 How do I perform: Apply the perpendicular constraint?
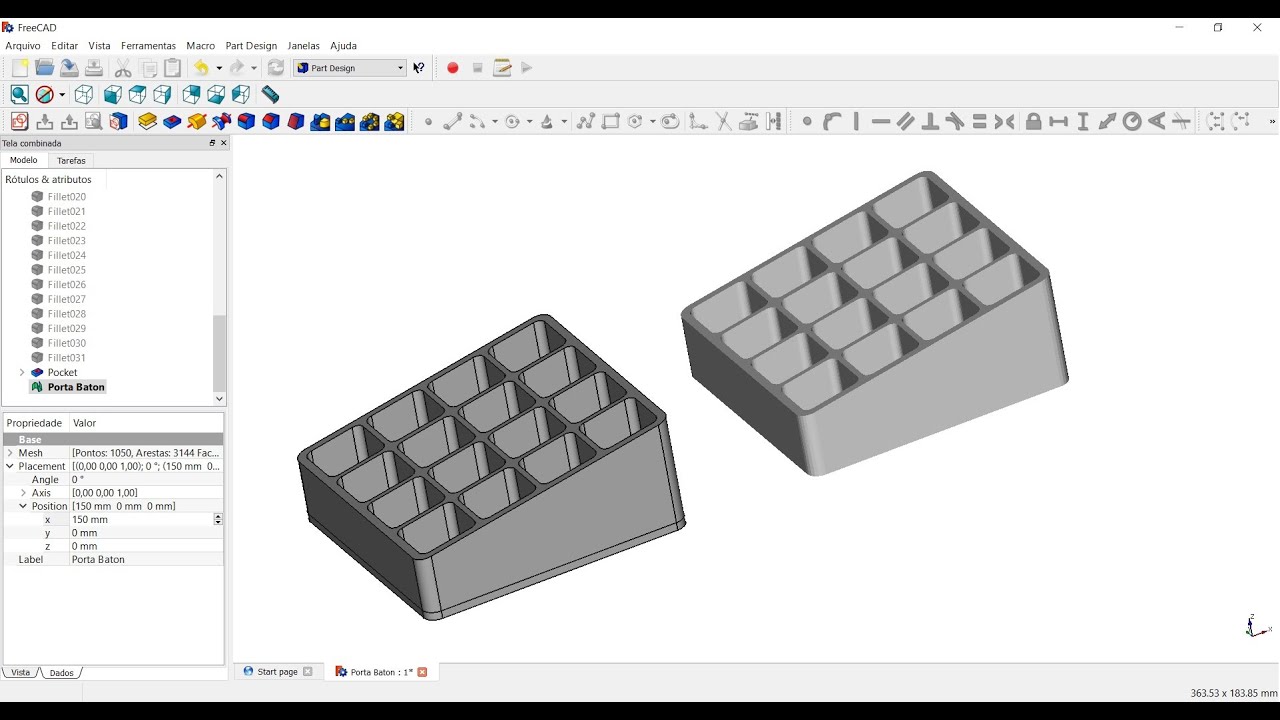tap(930, 122)
